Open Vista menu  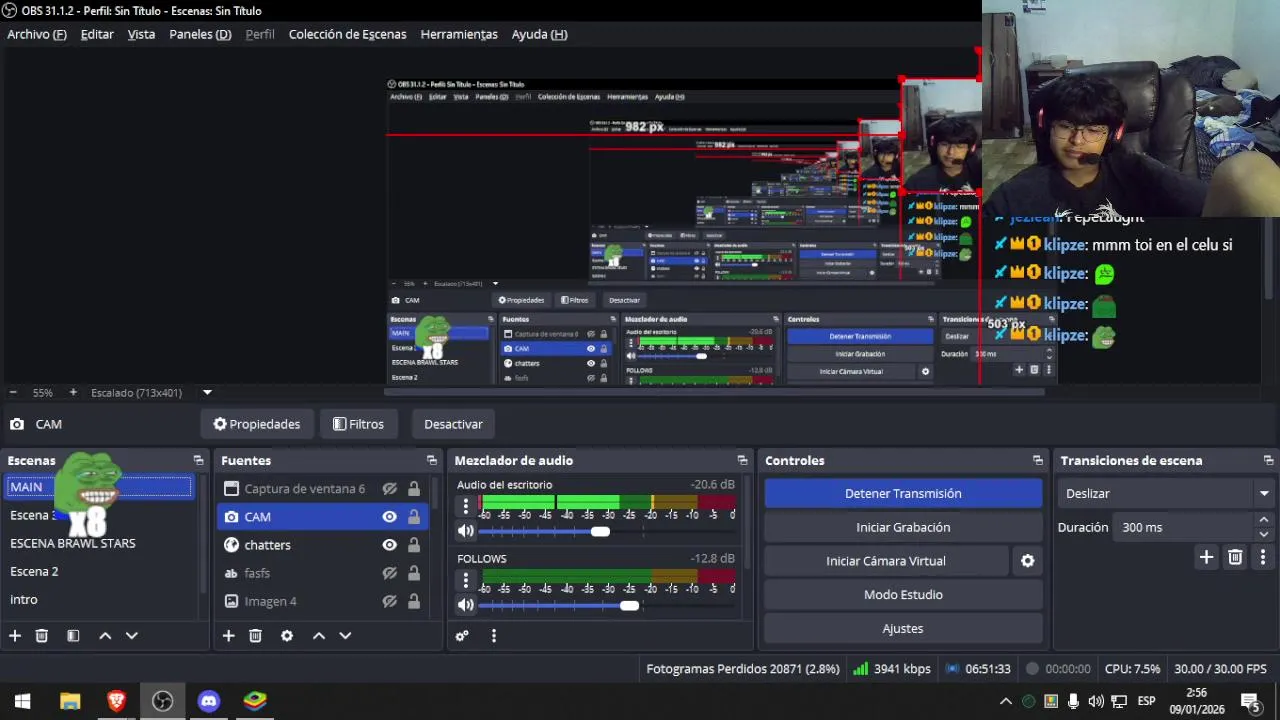coord(141,34)
